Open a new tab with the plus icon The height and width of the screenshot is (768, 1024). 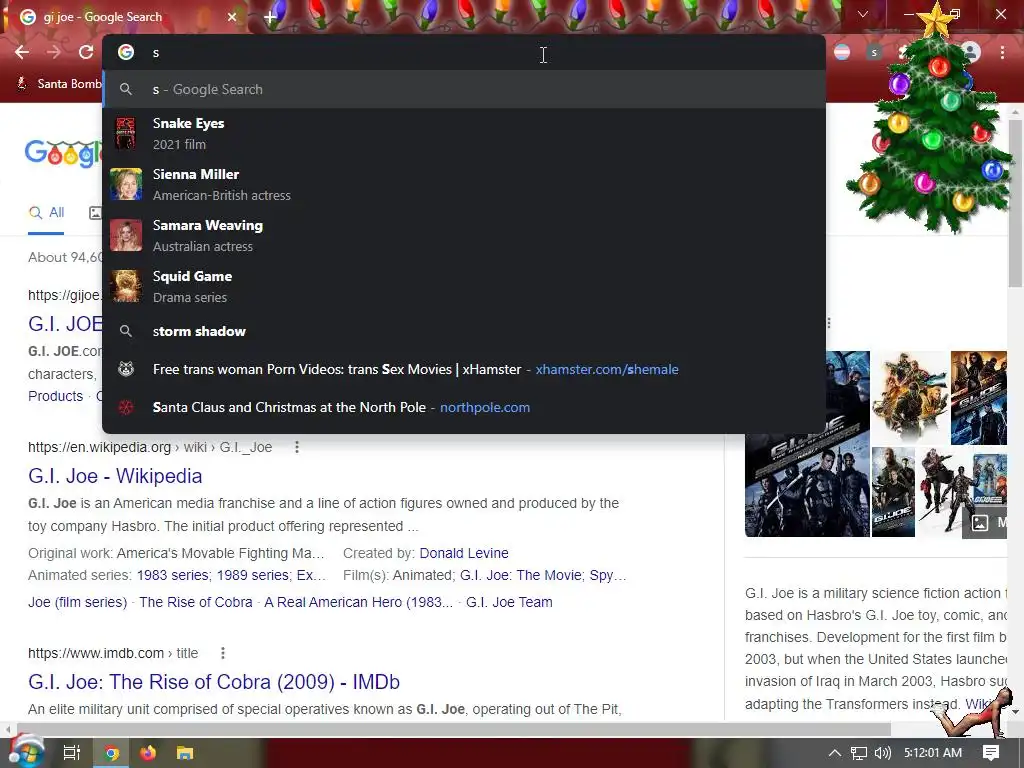pyautogui.click(x=270, y=18)
